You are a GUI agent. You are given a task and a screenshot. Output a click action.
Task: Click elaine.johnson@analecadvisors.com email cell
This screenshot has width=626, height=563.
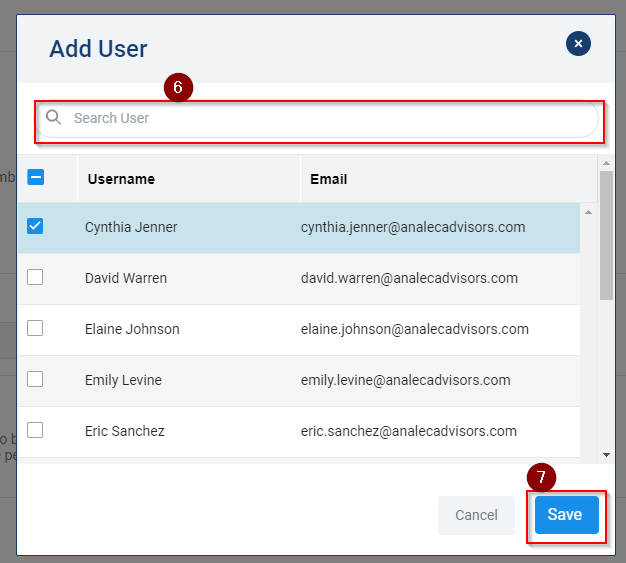pyautogui.click(x=414, y=329)
